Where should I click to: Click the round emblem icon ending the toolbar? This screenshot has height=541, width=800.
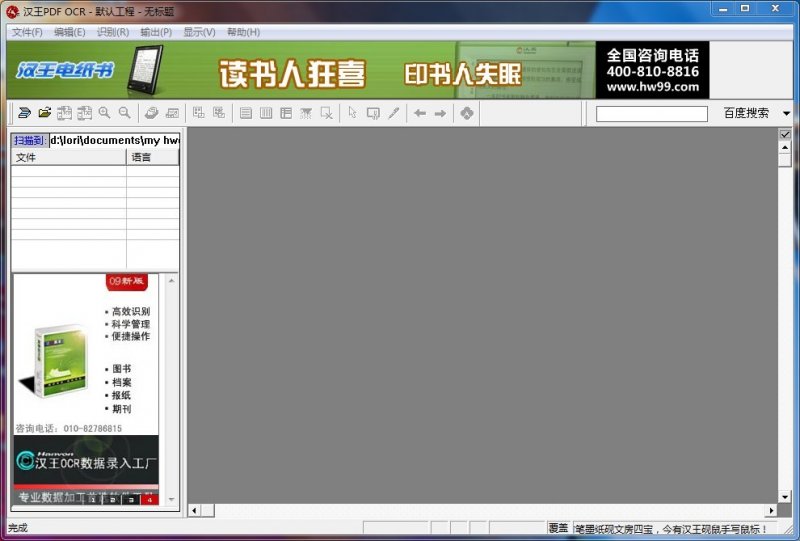coord(467,113)
